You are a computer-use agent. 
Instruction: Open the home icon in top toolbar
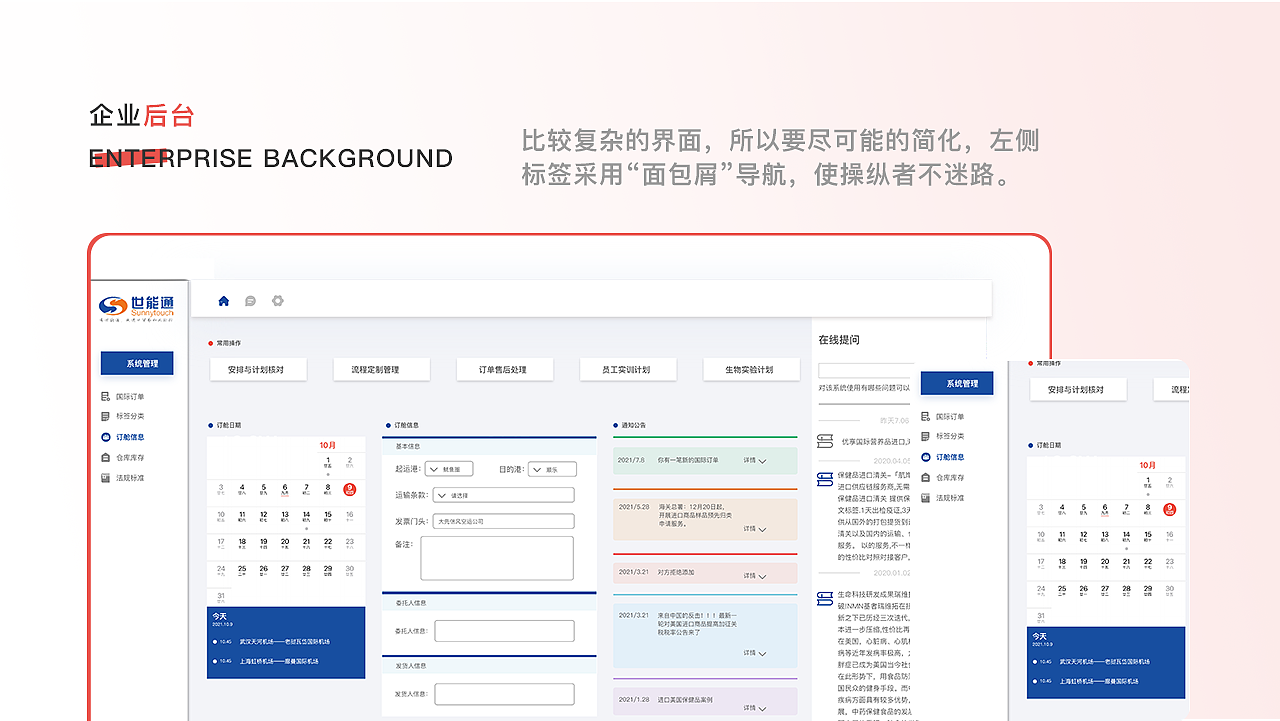(224, 300)
